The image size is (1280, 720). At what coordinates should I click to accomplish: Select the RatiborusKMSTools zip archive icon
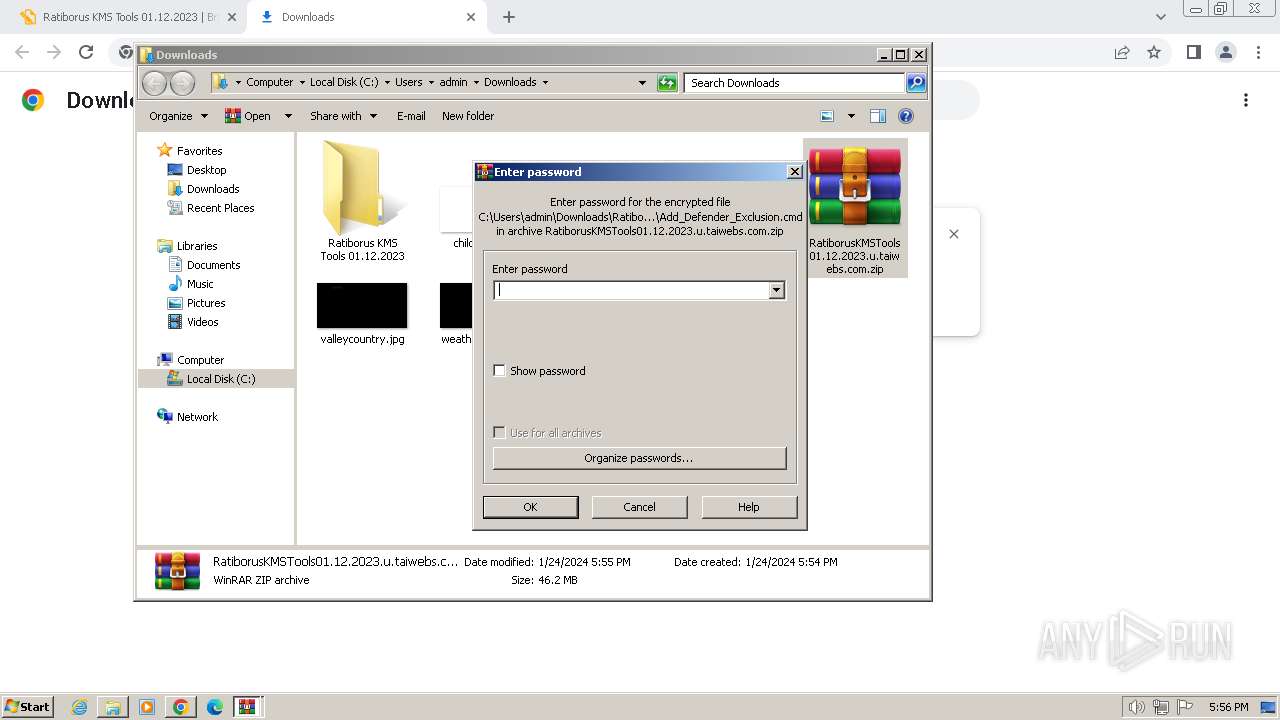click(x=855, y=208)
